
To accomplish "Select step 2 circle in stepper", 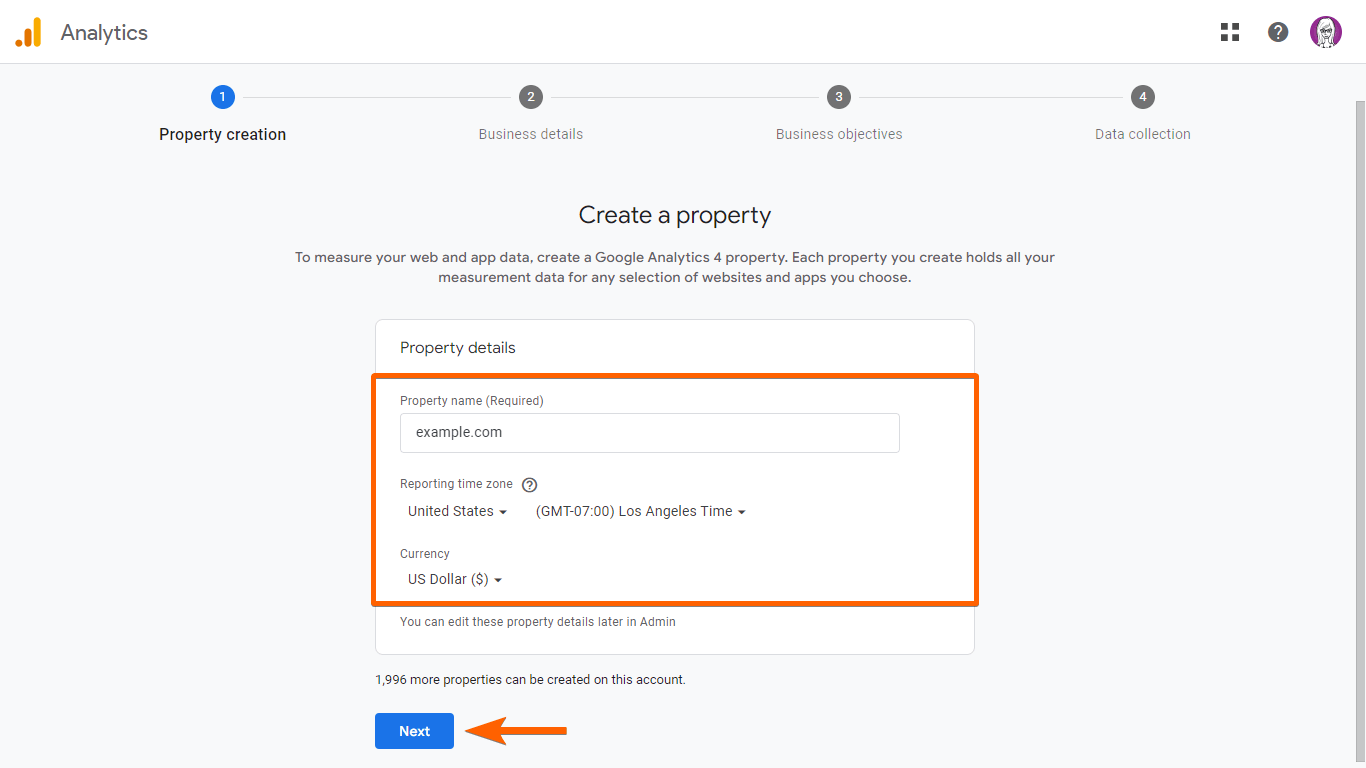I will tap(531, 97).
